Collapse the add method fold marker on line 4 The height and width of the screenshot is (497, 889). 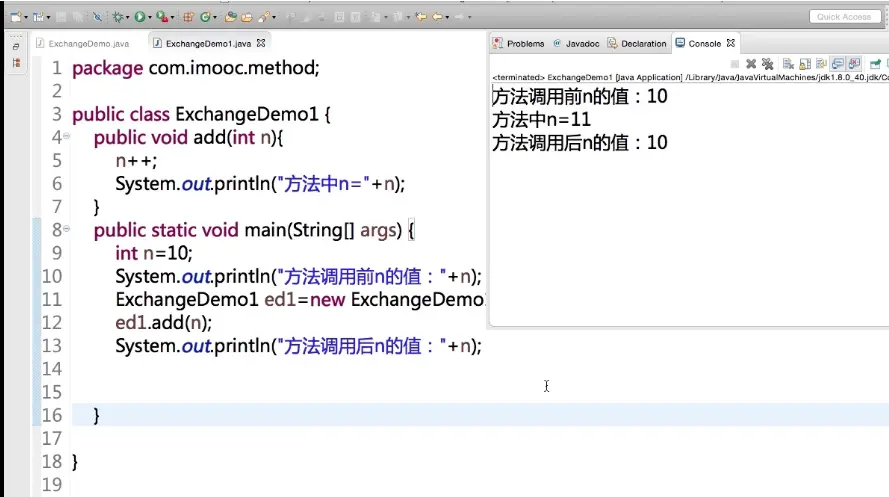pyautogui.click(x=66, y=136)
